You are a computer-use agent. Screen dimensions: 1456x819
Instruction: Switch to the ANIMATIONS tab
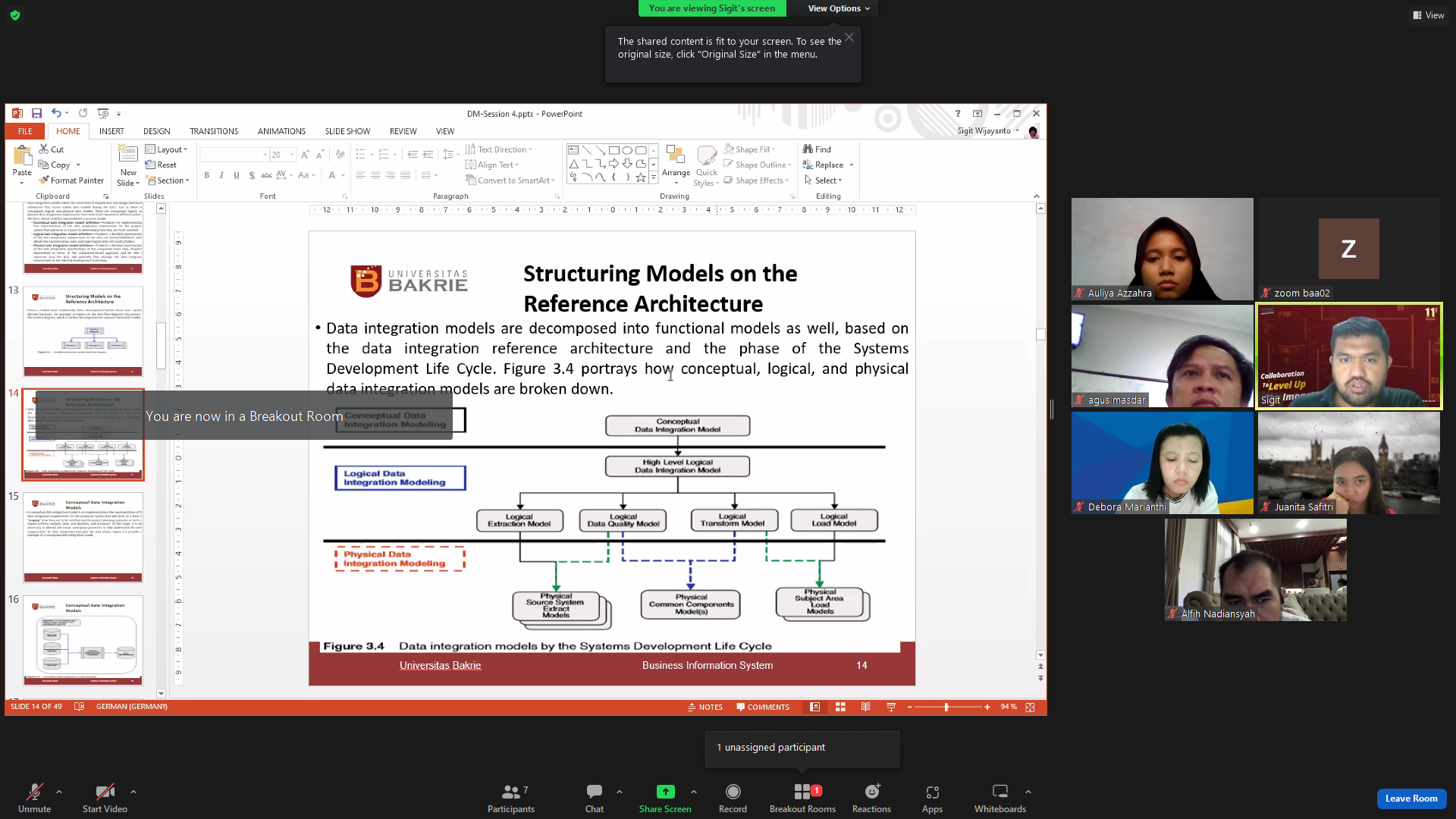(281, 131)
